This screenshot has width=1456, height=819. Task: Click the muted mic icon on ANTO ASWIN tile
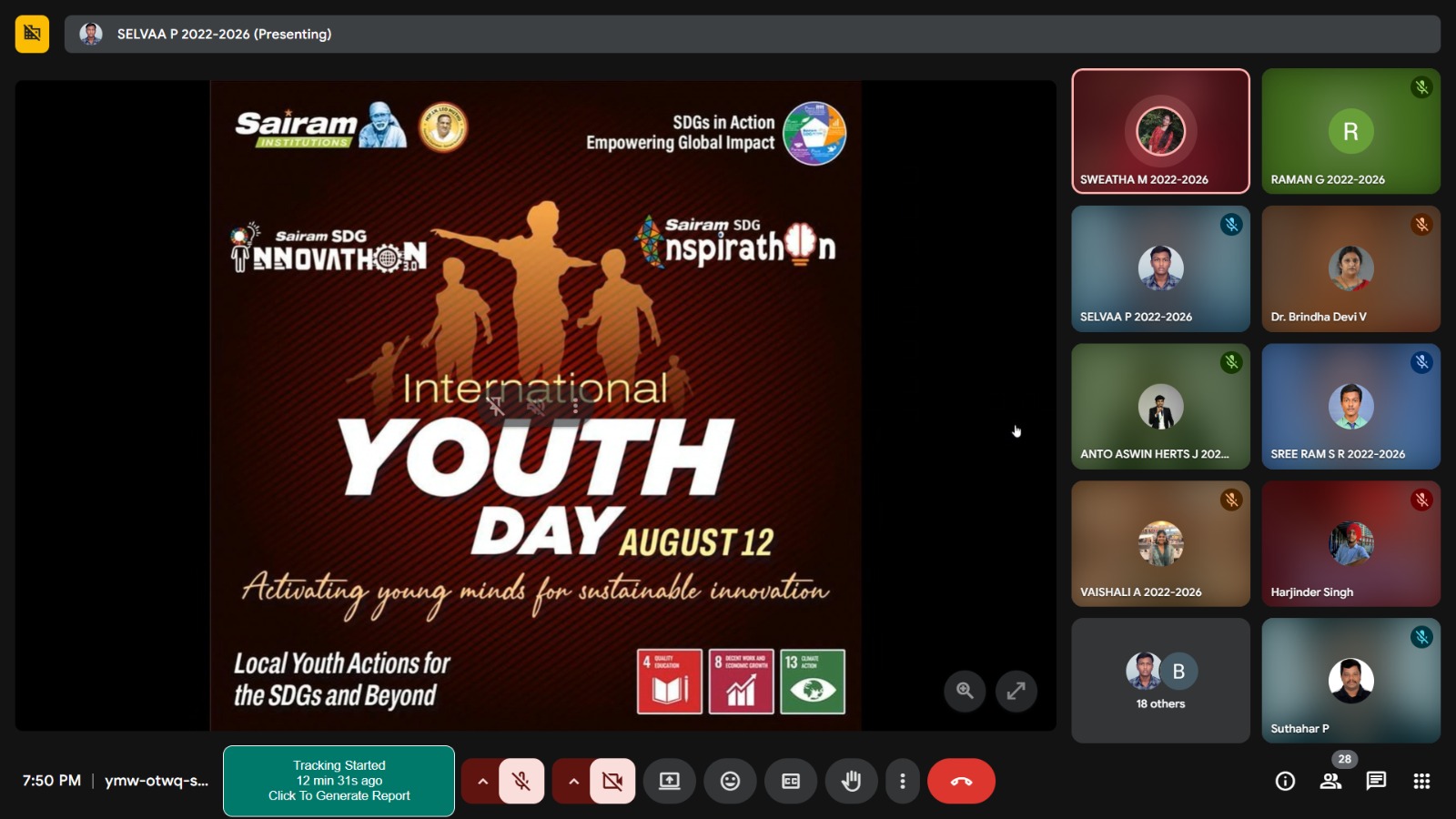pyautogui.click(x=1231, y=362)
